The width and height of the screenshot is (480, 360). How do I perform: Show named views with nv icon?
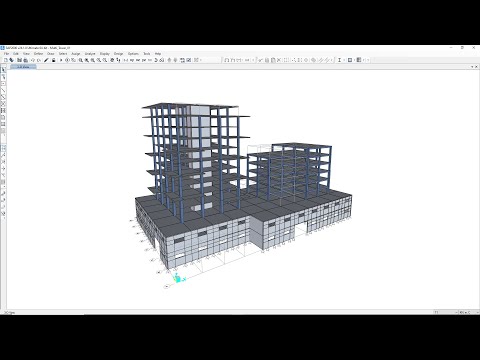tap(150, 60)
